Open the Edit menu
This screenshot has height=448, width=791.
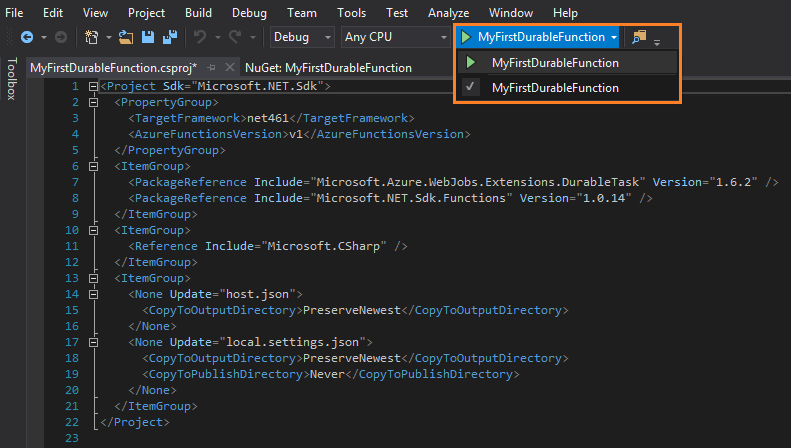53,13
